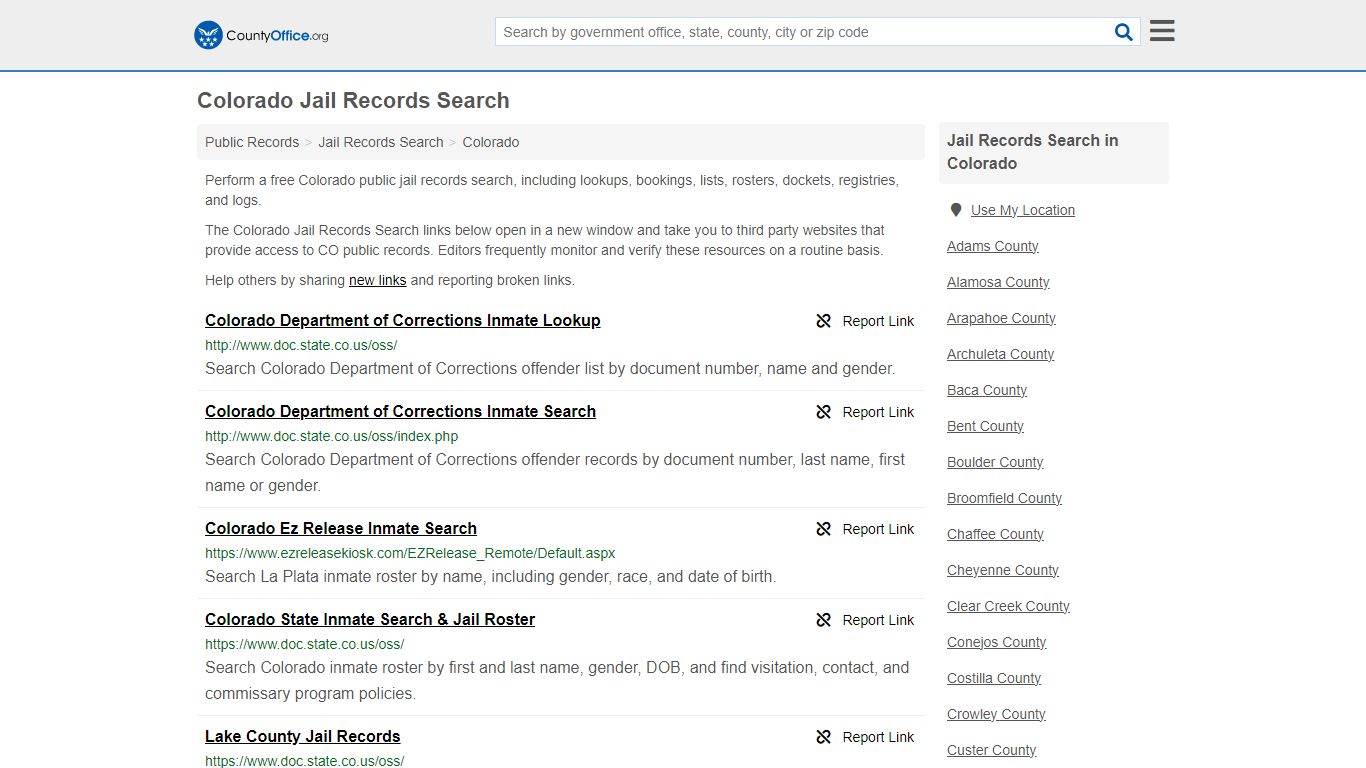Open Colorado Ez Release Inmate Search
The image size is (1366, 768).
pos(341,529)
